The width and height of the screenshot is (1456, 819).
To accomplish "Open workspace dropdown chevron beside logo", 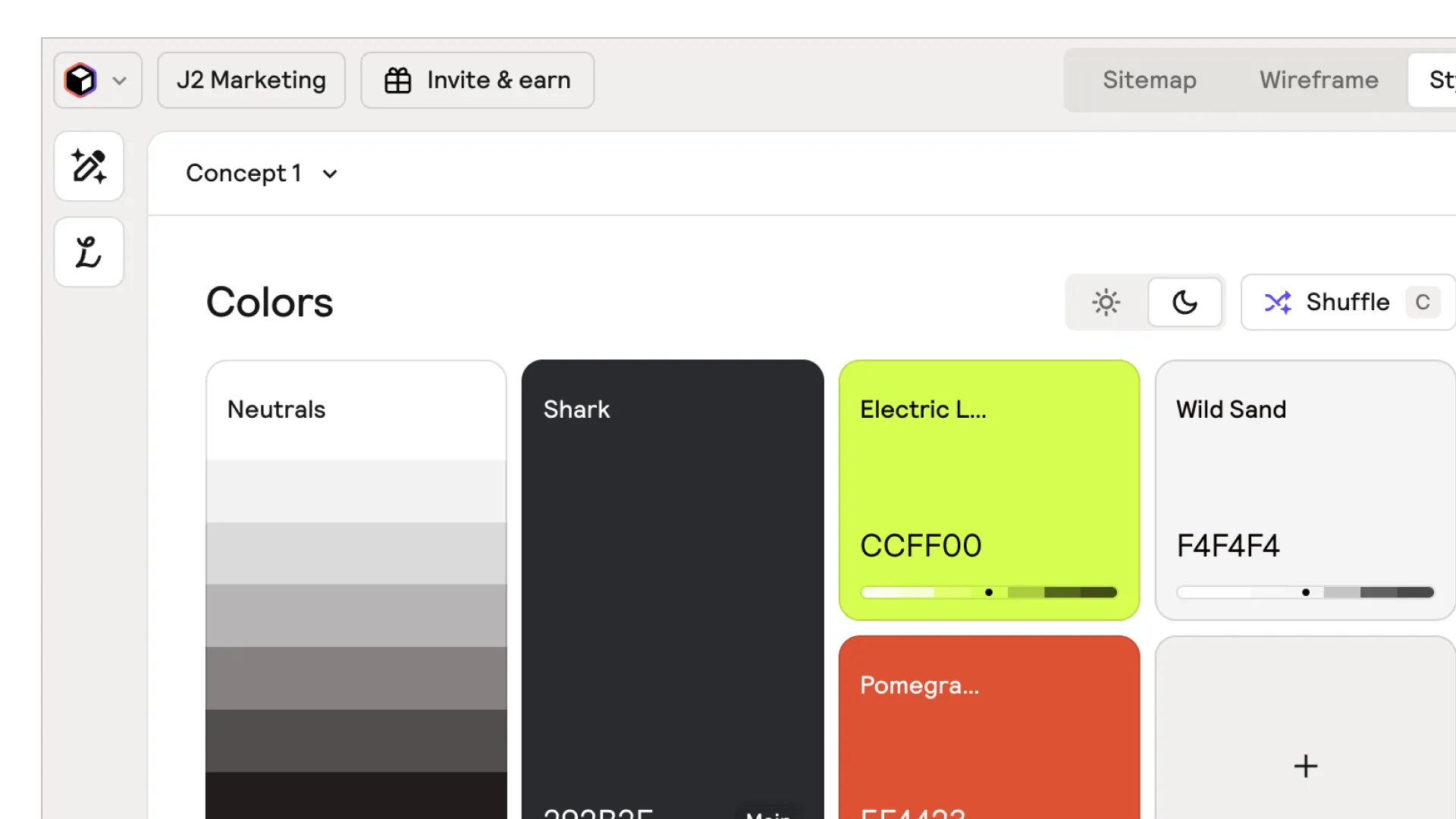I will 119,80.
